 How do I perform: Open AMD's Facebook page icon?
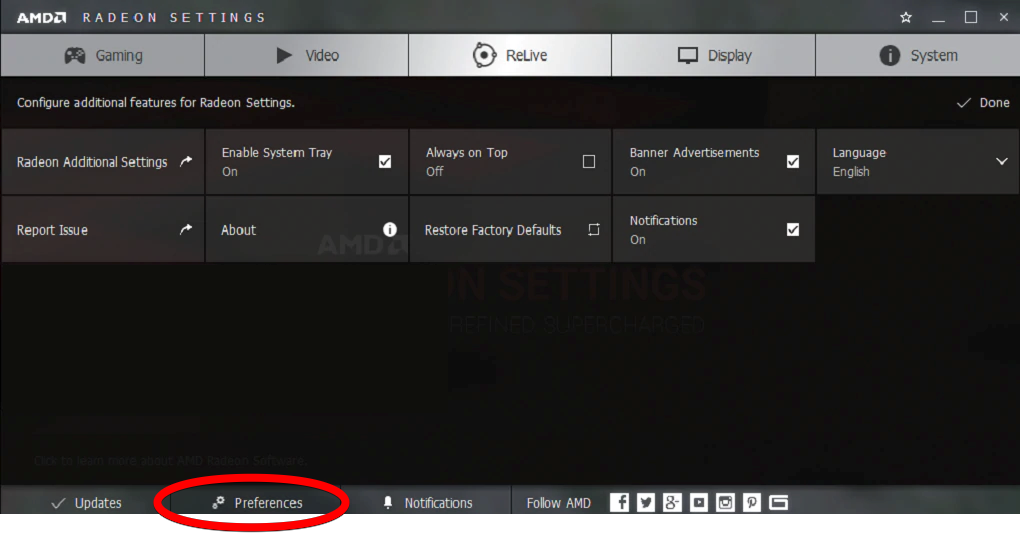point(619,502)
